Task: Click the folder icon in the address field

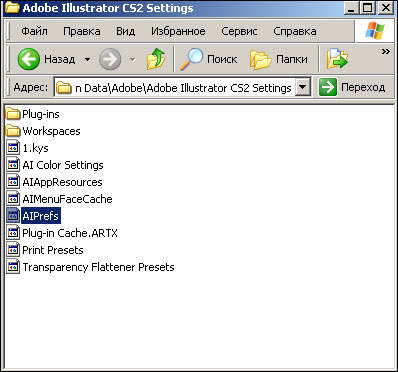Action: 63,88
